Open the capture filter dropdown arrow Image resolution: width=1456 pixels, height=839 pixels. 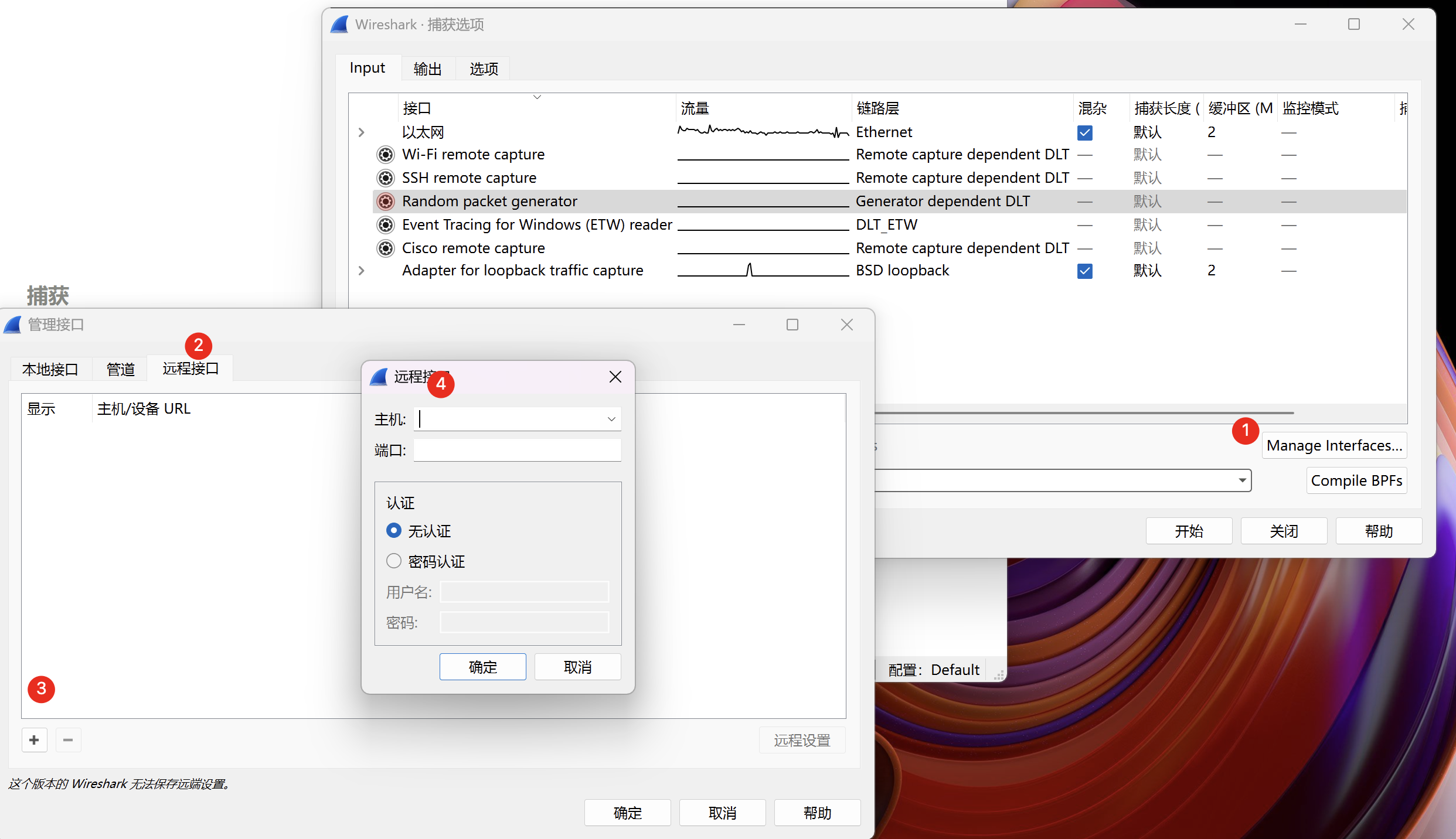click(x=1242, y=480)
